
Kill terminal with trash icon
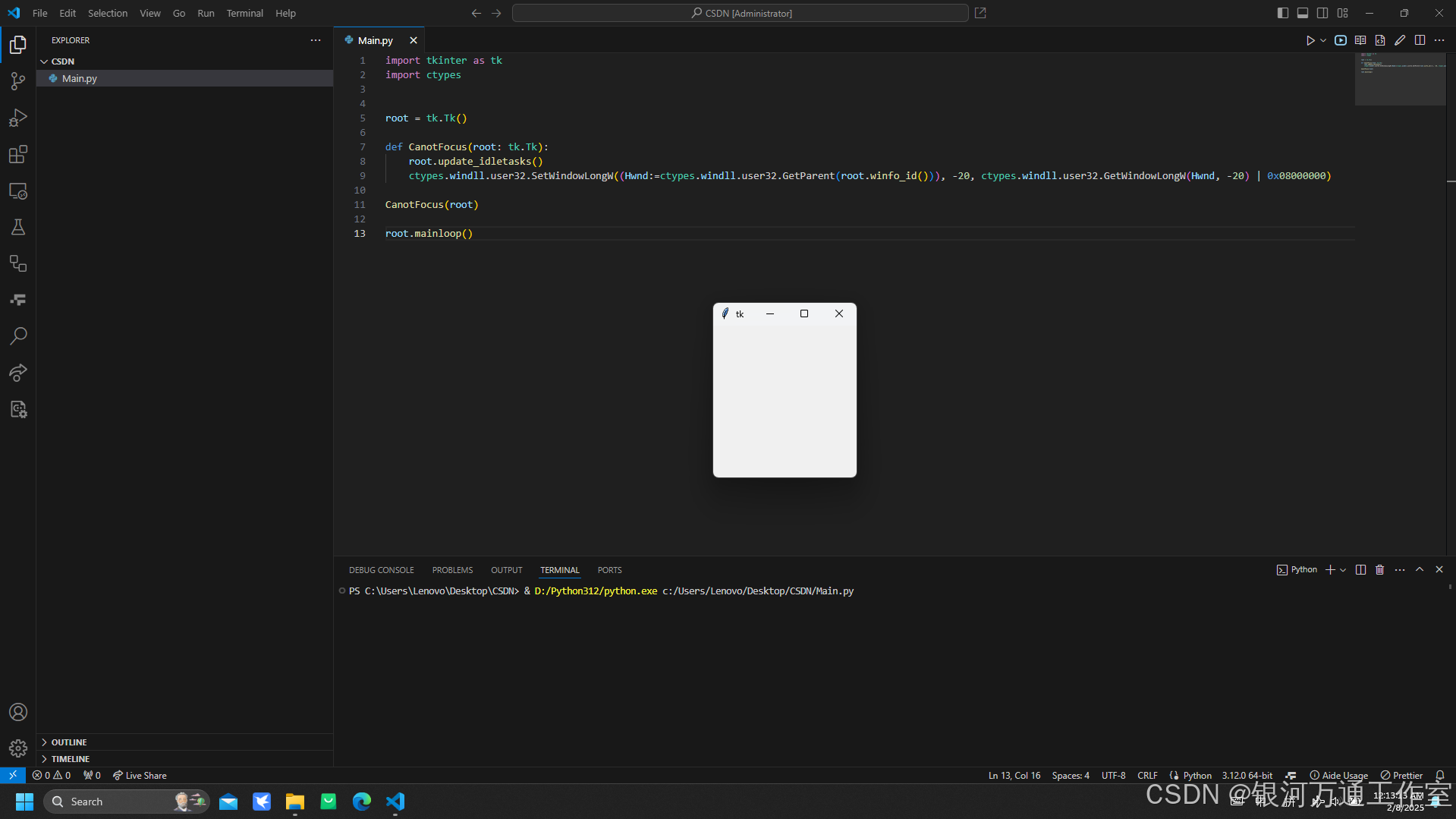1380,570
